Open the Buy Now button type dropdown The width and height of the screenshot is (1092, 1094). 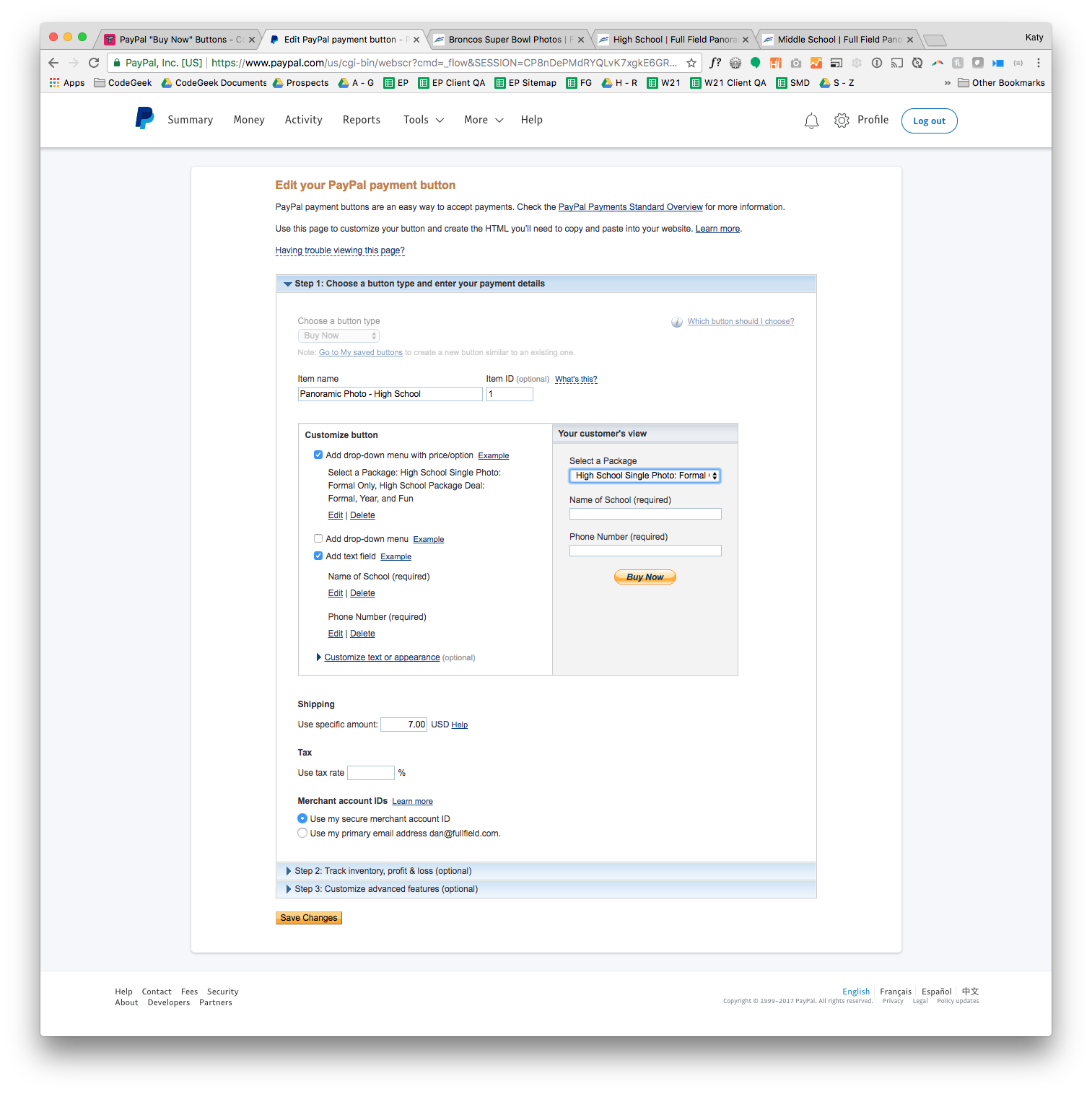tap(338, 336)
